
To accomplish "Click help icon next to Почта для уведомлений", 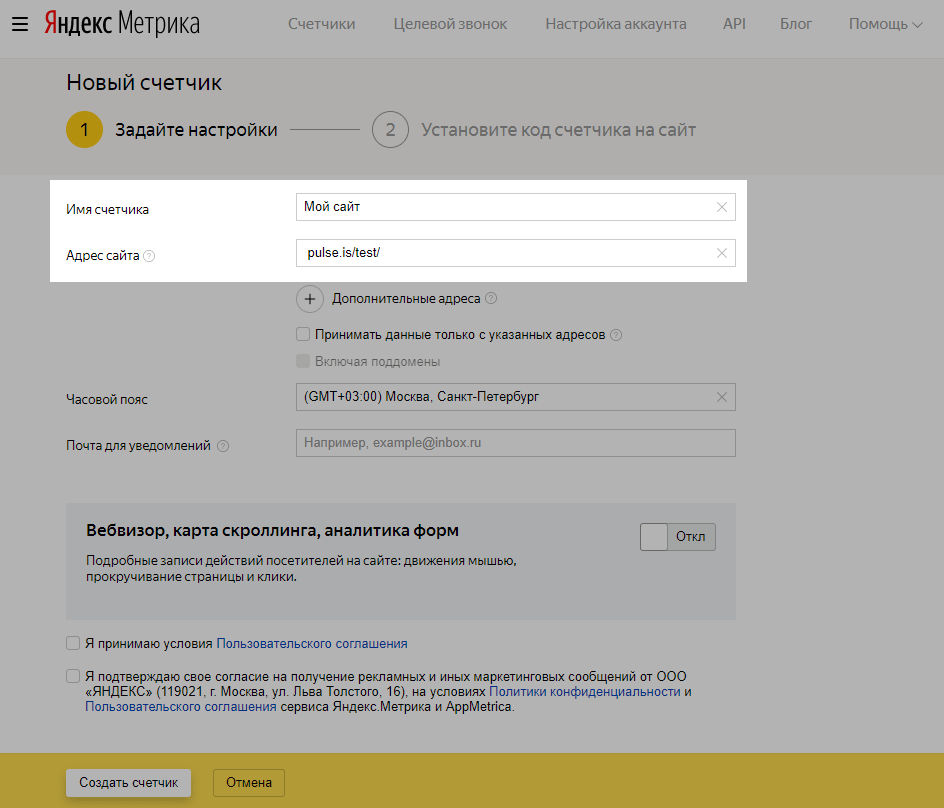I will (x=223, y=446).
